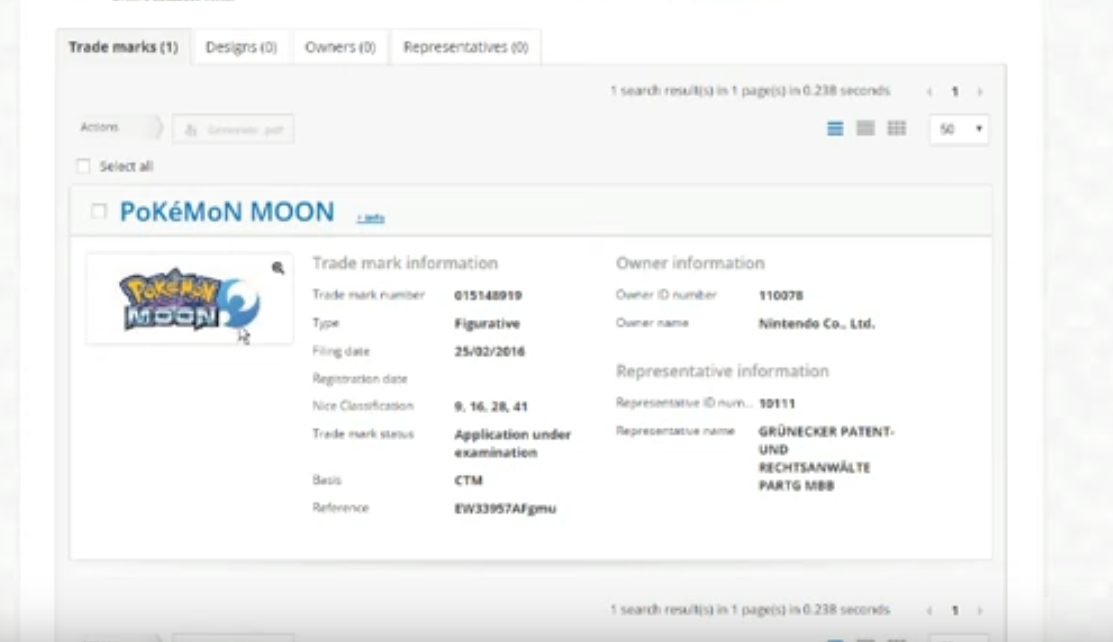Click page number 1 in bottom pagination
Image resolution: width=1113 pixels, height=642 pixels.
tap(955, 610)
